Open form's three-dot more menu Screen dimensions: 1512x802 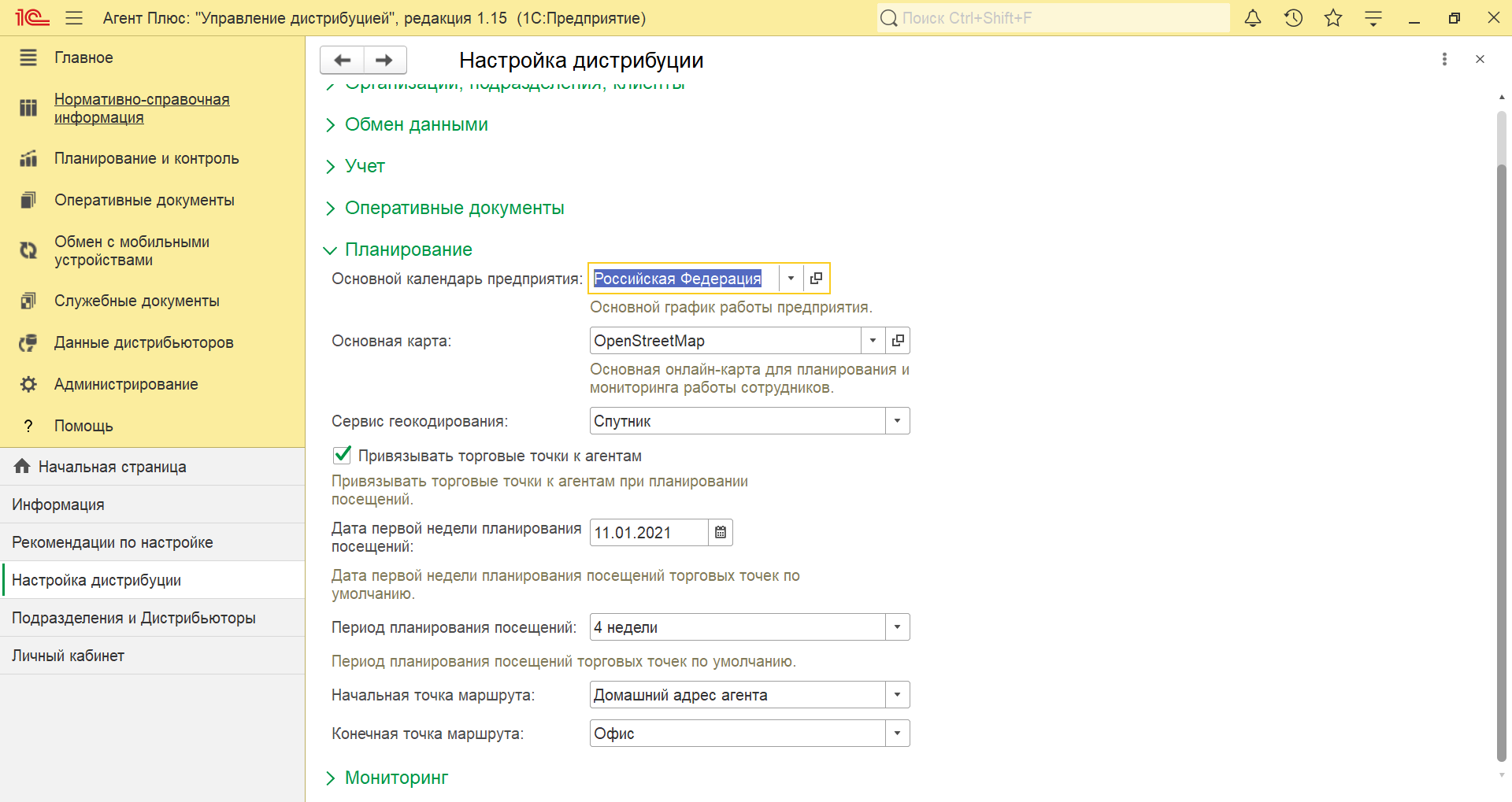(x=1444, y=59)
